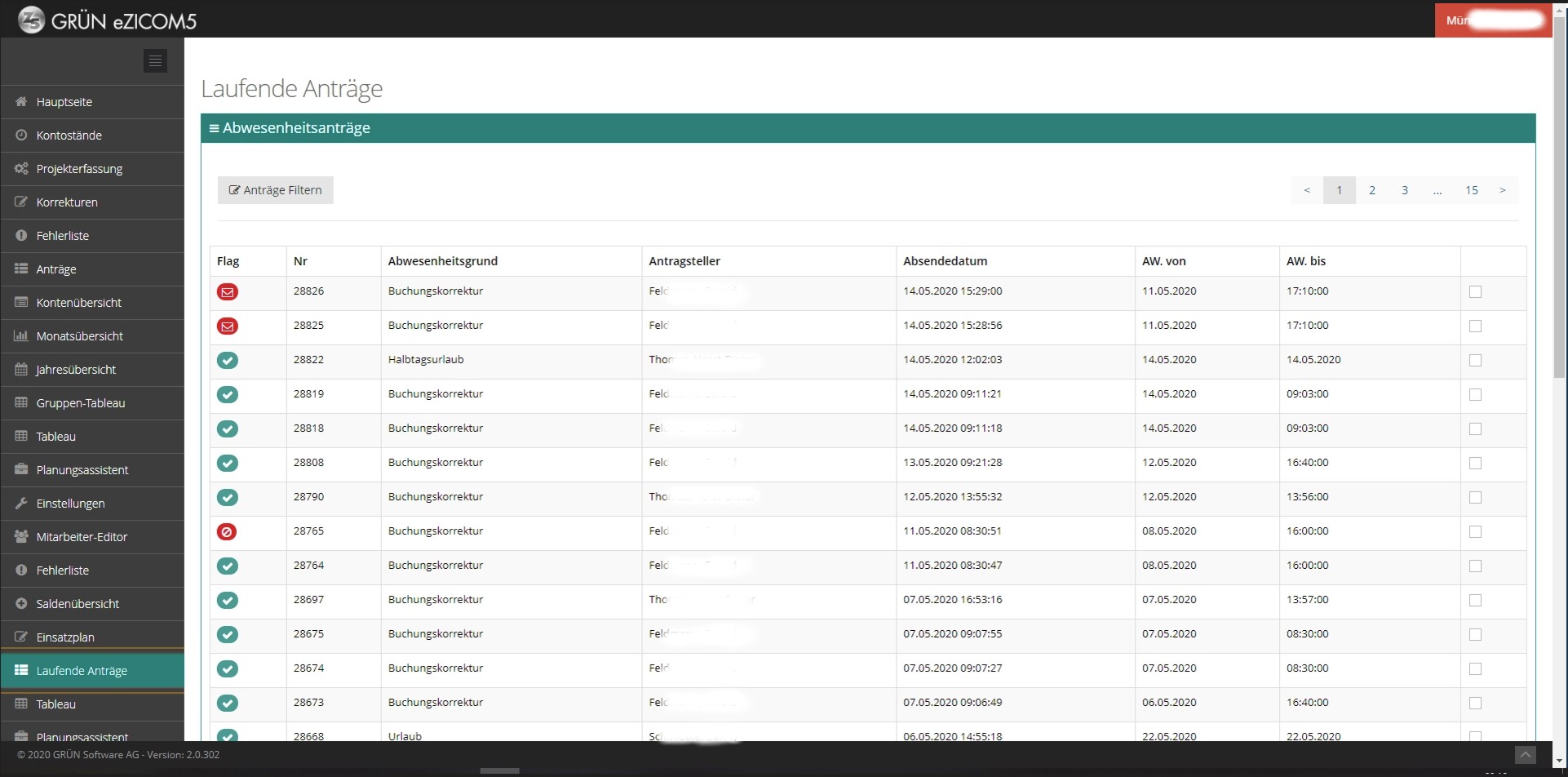Go to next page using the > arrow

tap(1502, 190)
